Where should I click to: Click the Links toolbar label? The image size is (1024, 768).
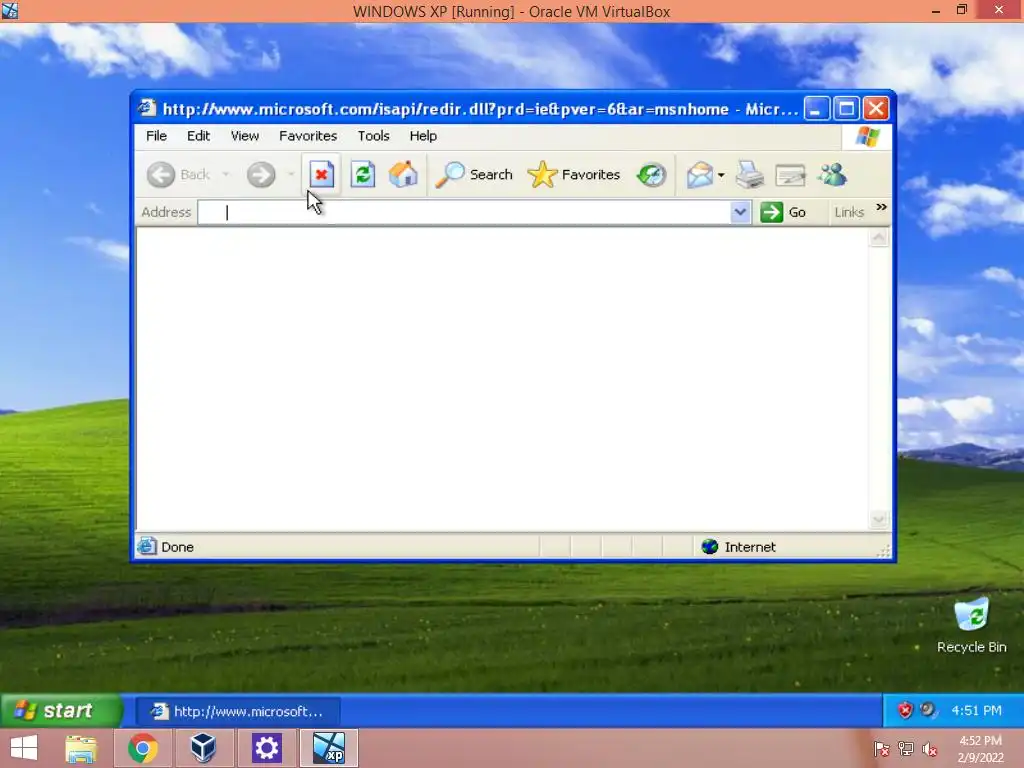point(849,212)
